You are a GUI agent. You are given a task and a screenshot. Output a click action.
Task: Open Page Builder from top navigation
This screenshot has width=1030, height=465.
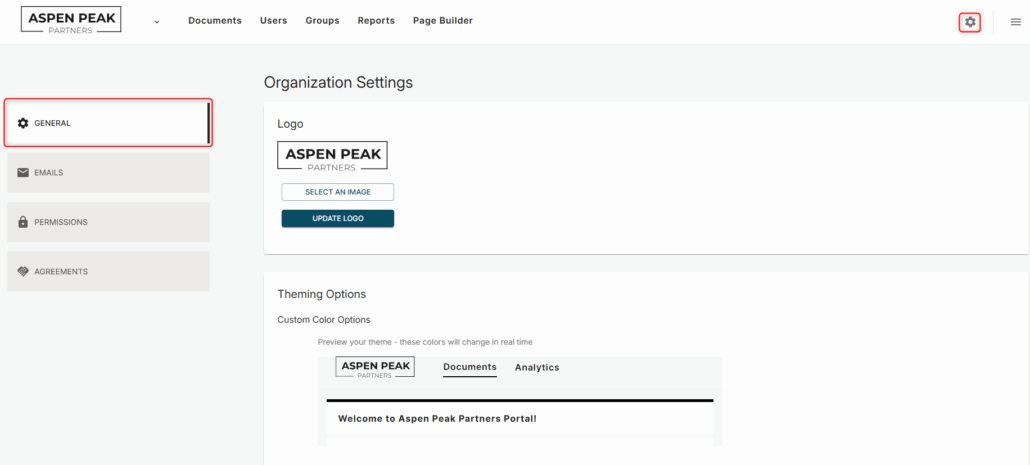click(x=443, y=20)
